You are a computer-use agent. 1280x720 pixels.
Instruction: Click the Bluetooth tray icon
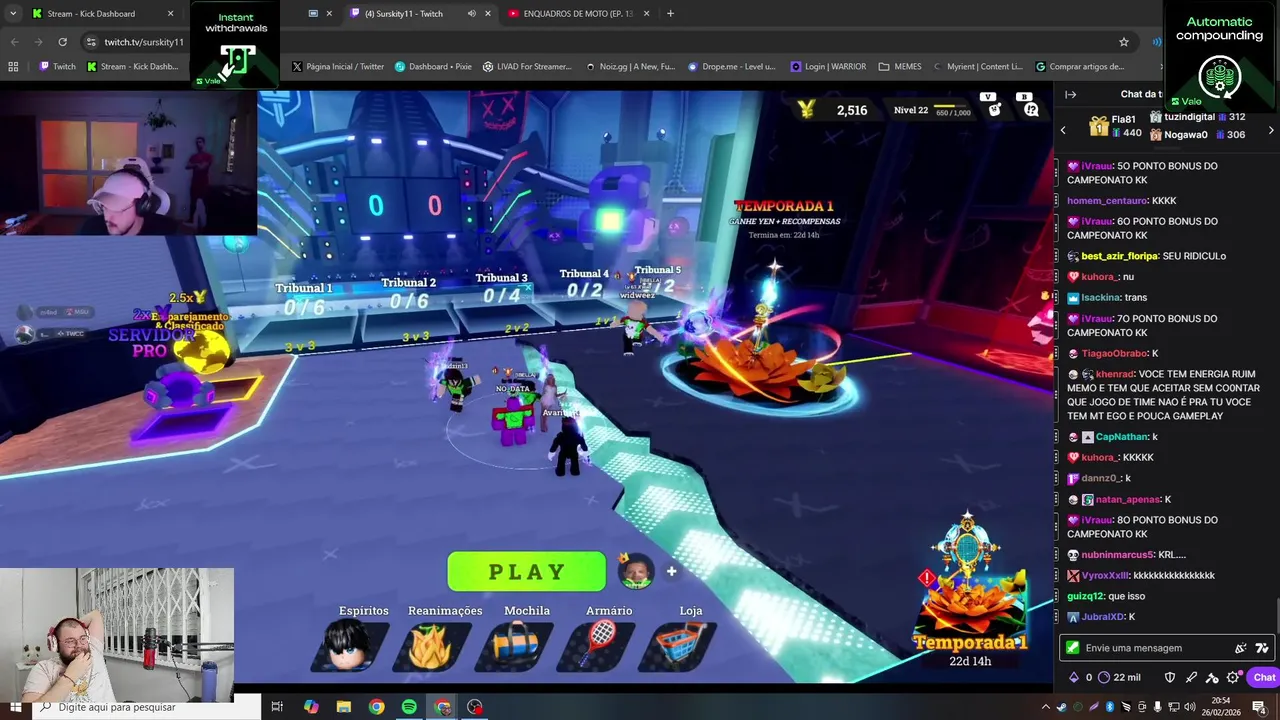[1110, 707]
